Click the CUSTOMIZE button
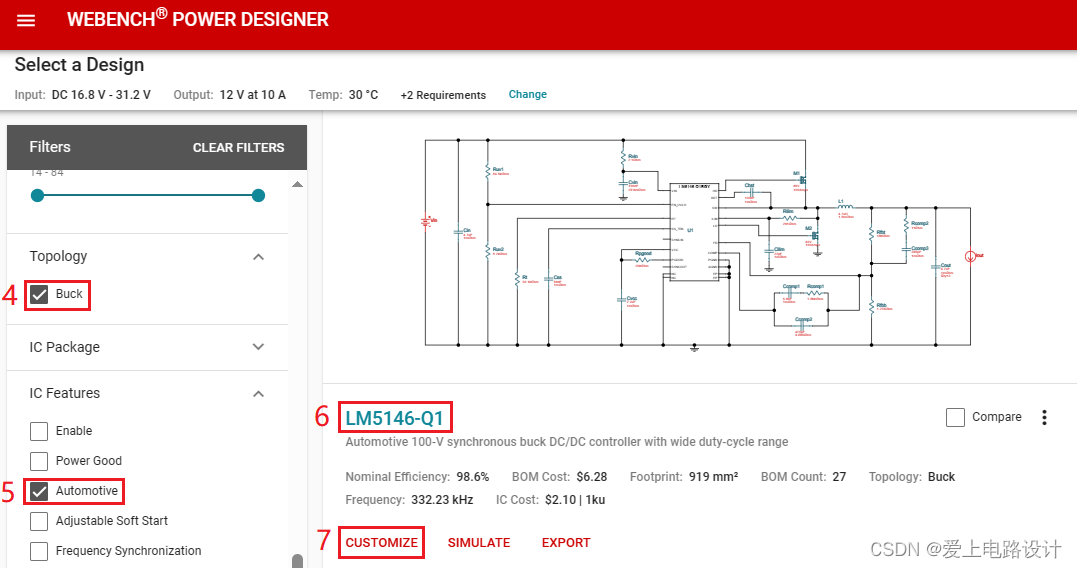1077x568 pixels. (381, 543)
